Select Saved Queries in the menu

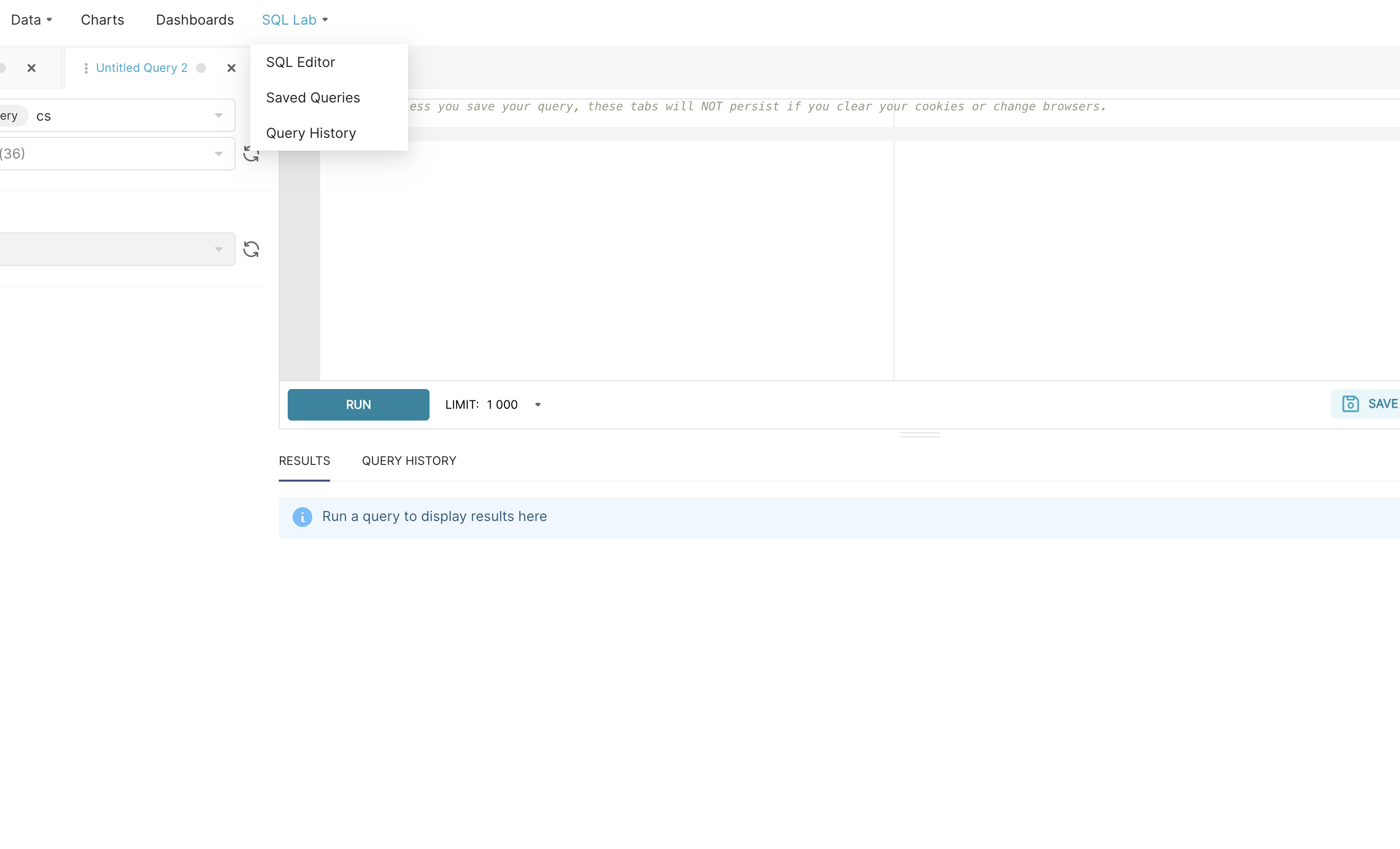(312, 97)
